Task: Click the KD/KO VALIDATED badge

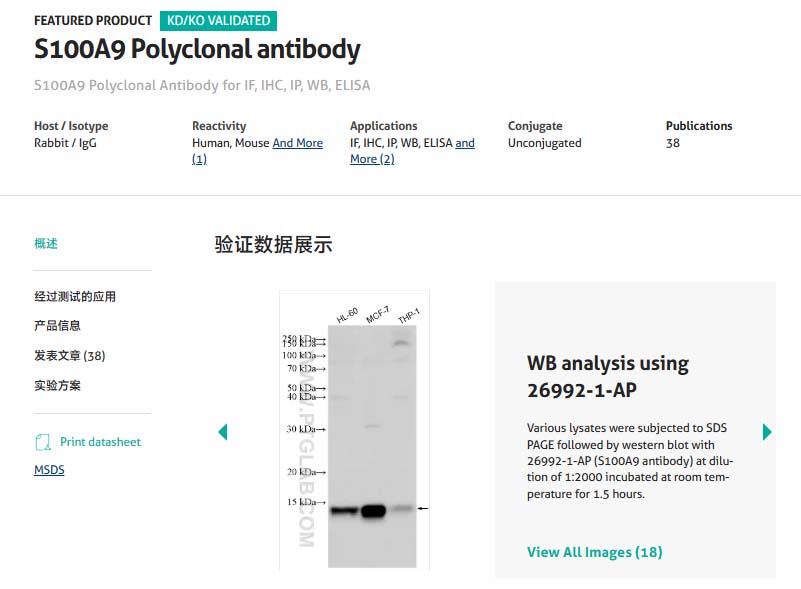Action: 218,20
